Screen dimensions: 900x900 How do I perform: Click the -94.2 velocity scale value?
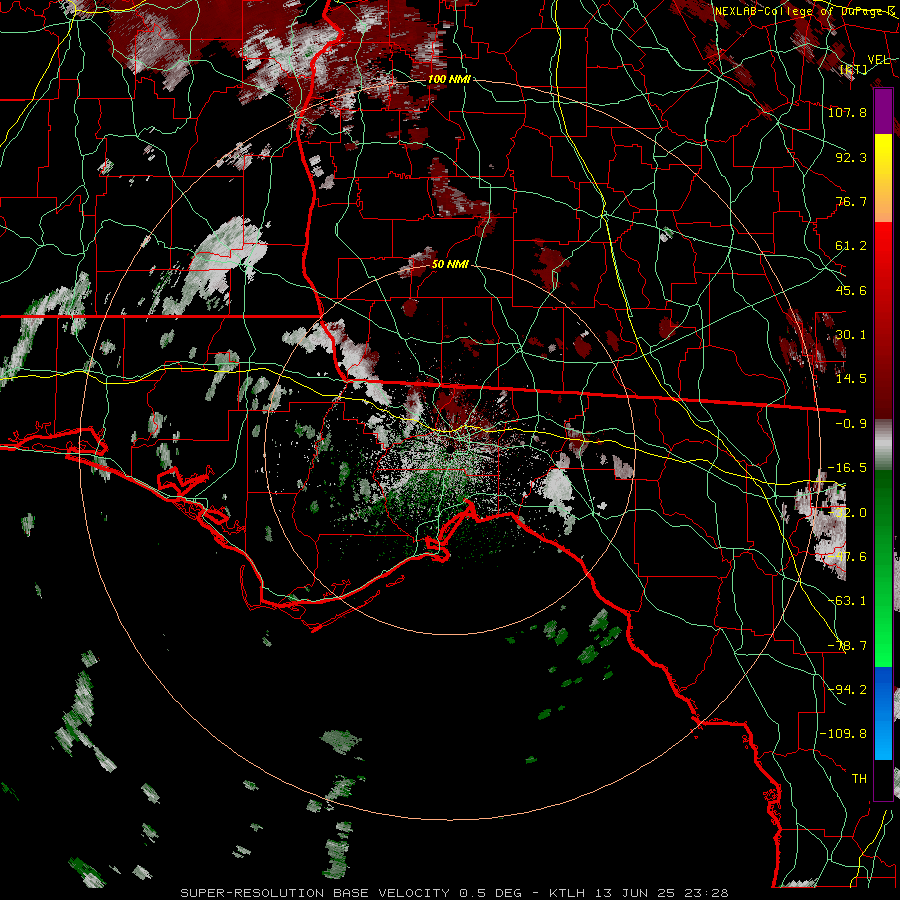click(x=847, y=689)
